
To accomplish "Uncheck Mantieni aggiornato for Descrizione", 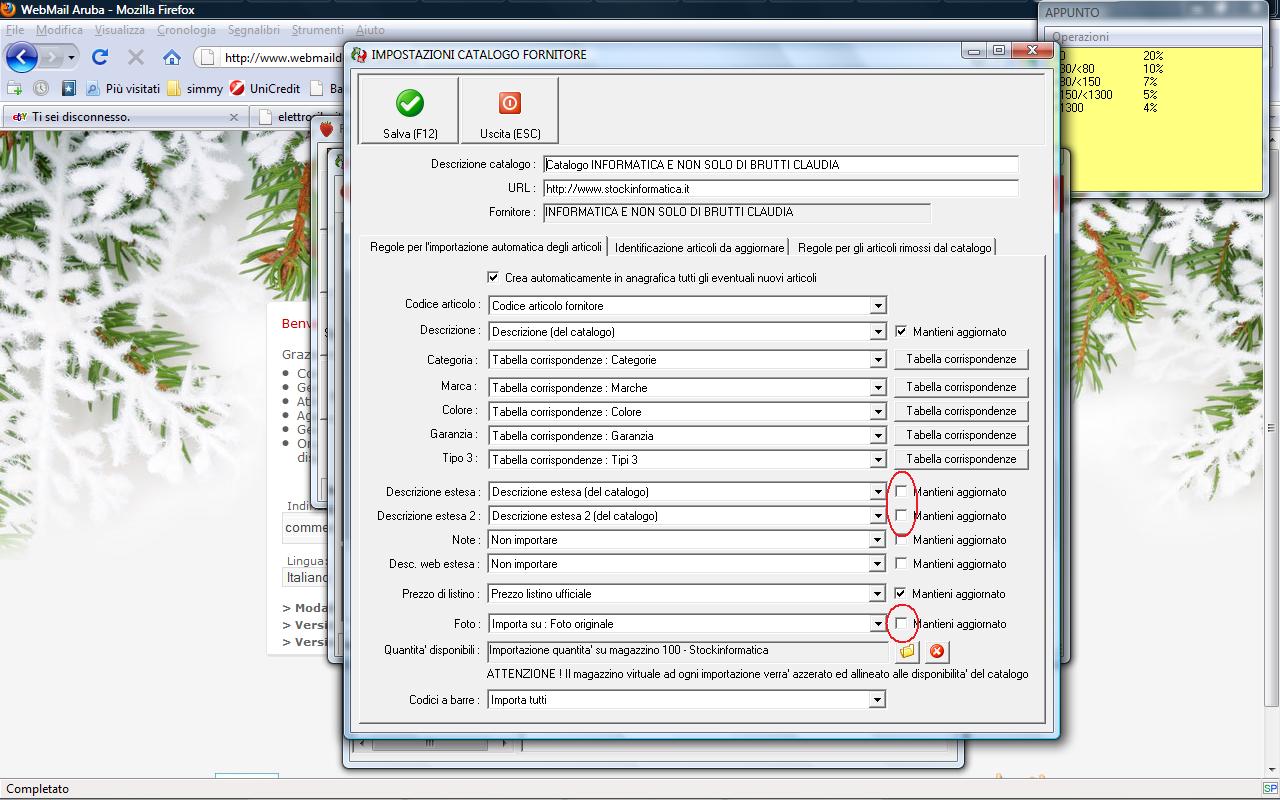I will pos(901,331).
